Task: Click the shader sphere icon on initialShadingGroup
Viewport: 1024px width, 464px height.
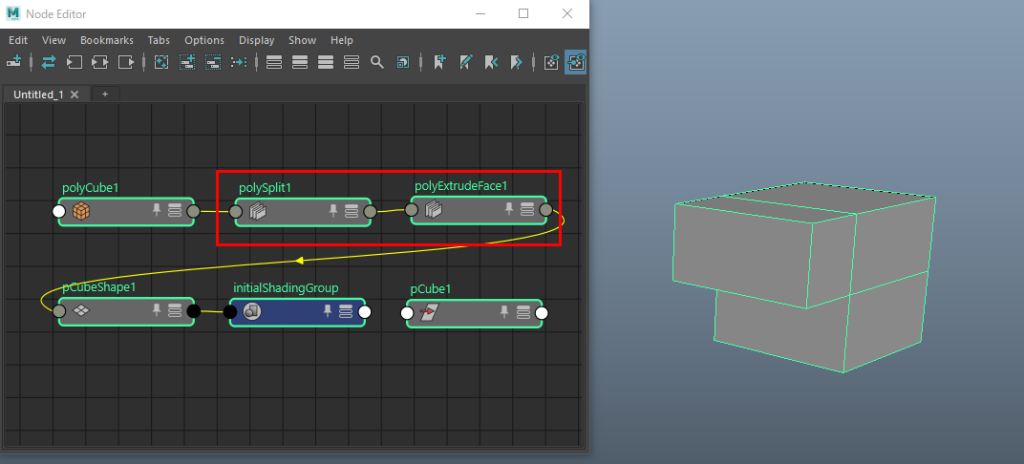Action: tap(251, 312)
